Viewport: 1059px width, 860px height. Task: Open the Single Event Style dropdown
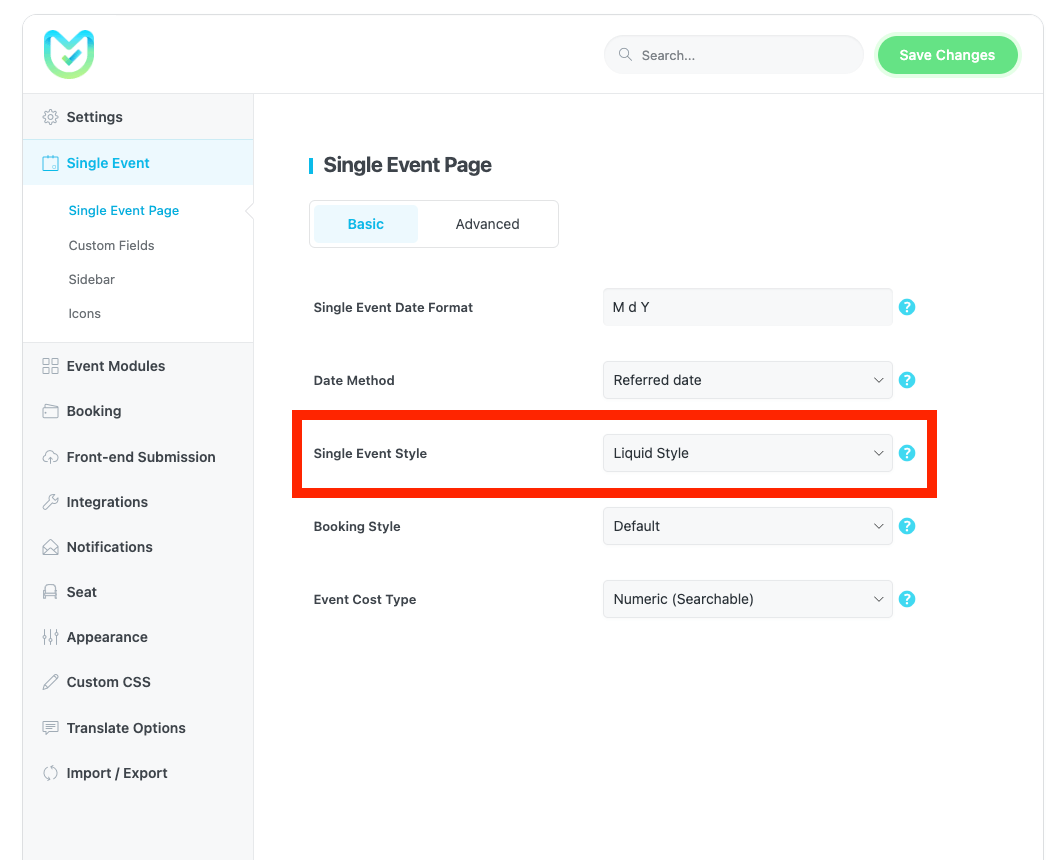747,453
